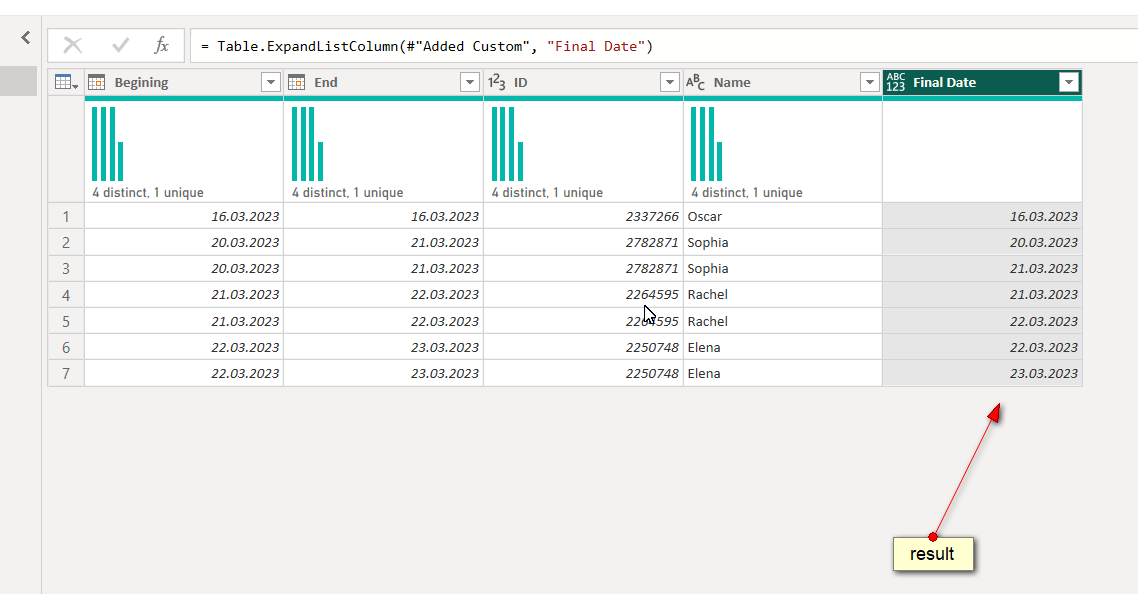Open the Final Date column filter dropdown
1138x594 pixels.
pos(1069,83)
